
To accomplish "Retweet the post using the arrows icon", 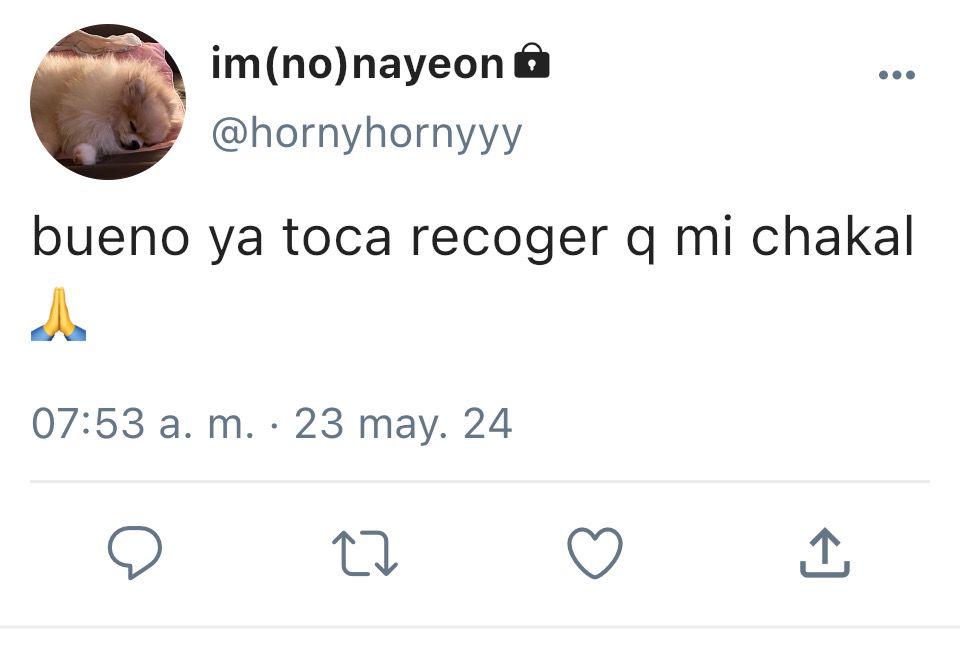I will (365, 553).
